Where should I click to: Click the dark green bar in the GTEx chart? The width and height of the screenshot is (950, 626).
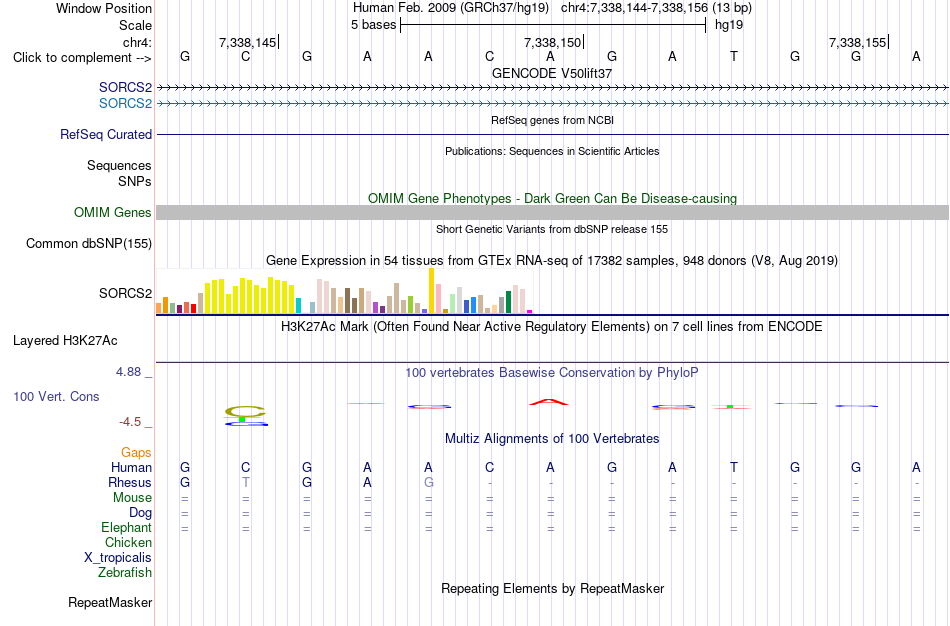click(x=508, y=302)
